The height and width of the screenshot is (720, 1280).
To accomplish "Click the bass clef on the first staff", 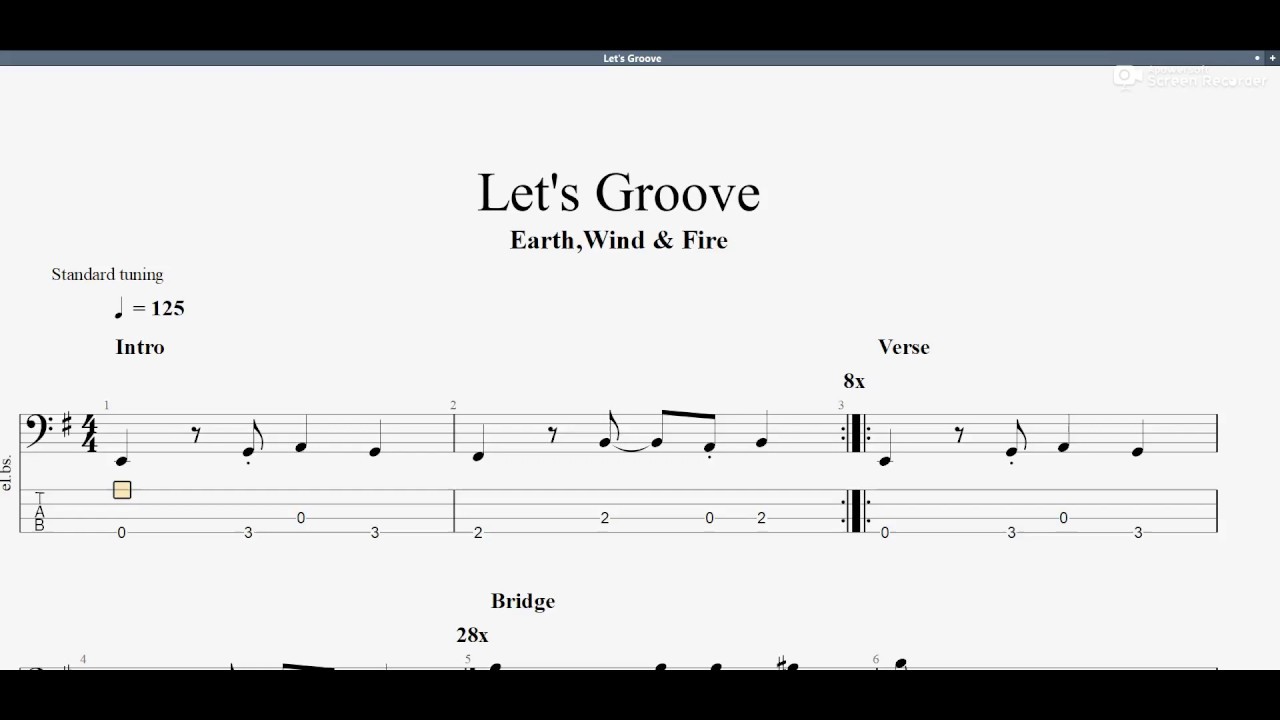I will 39,430.
